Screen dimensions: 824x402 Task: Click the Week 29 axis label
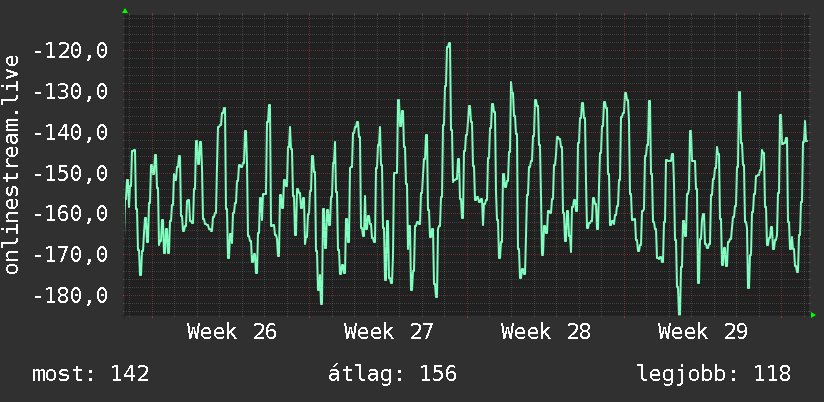703,332
